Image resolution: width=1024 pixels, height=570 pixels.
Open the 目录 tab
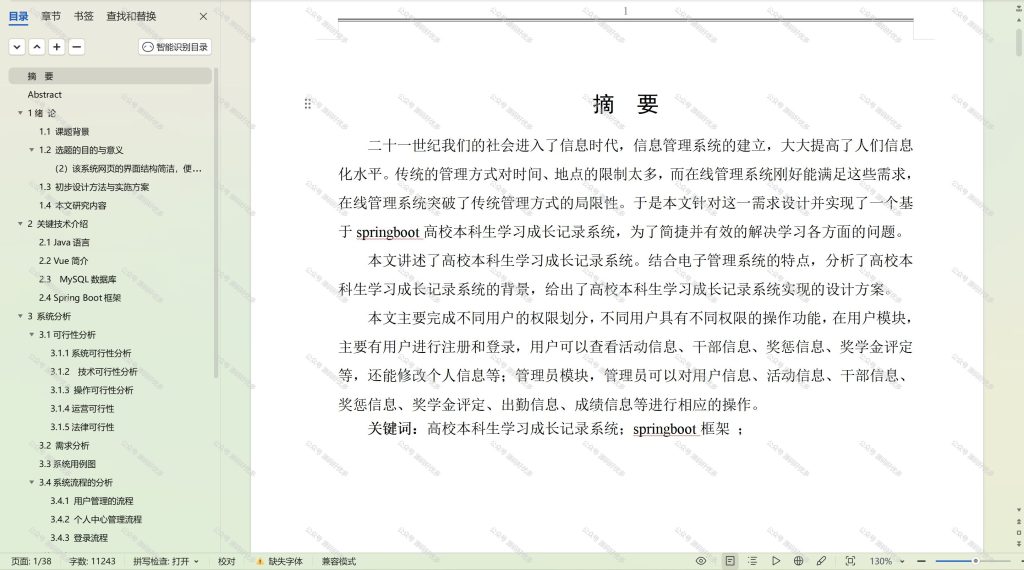(x=18, y=16)
